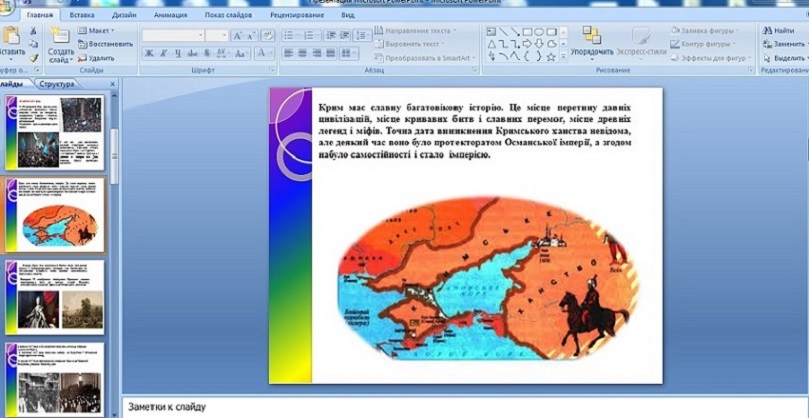
Task: Open the Рецензирование tab
Action: pos(297,15)
